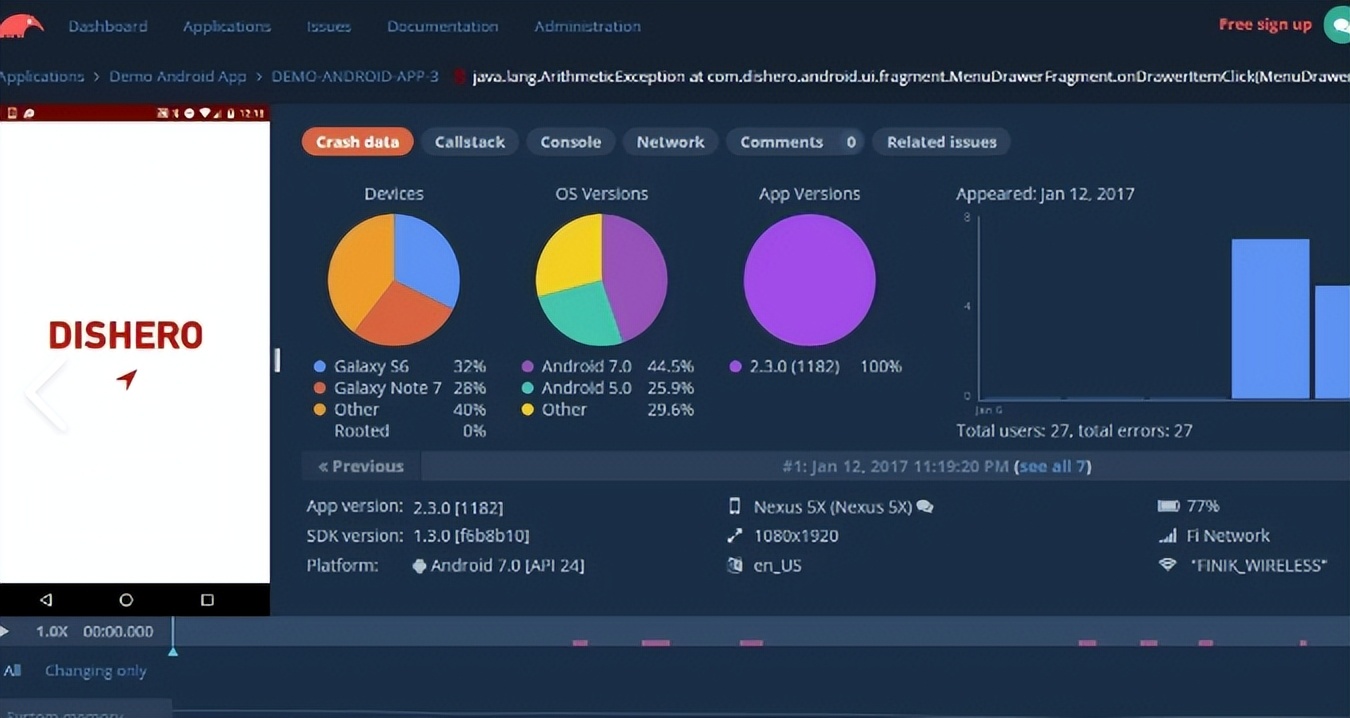
Task: Open Demo Android App breadcrumb link
Action: coord(178,77)
